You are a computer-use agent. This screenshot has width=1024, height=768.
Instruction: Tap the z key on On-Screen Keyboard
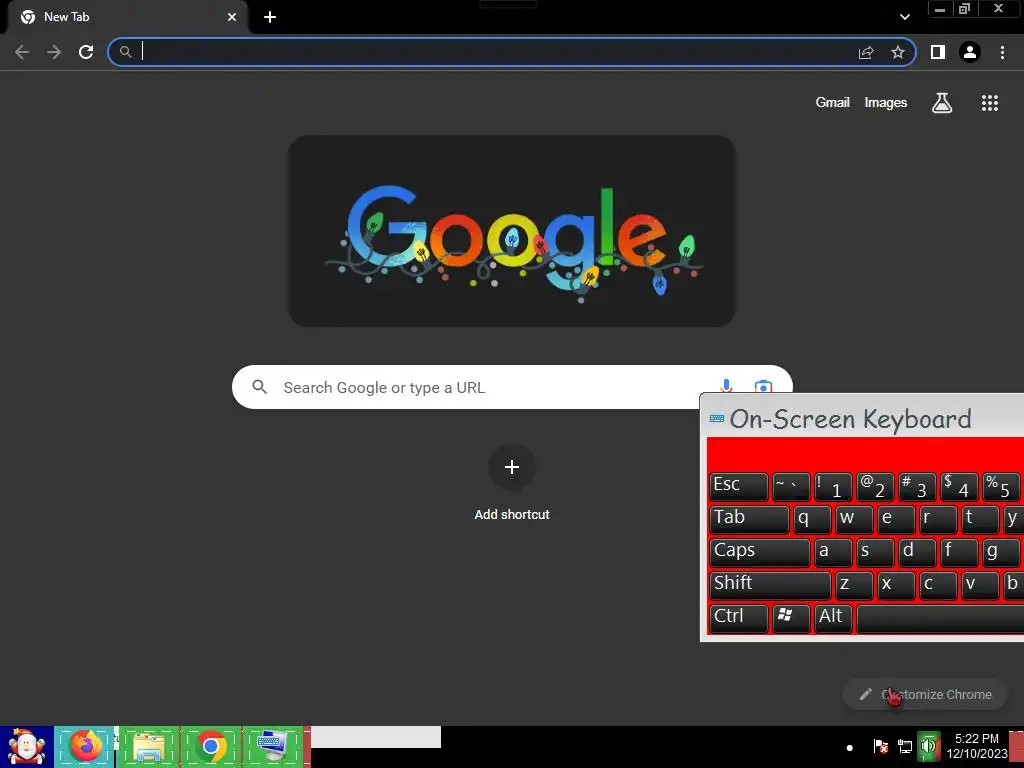[x=854, y=585]
